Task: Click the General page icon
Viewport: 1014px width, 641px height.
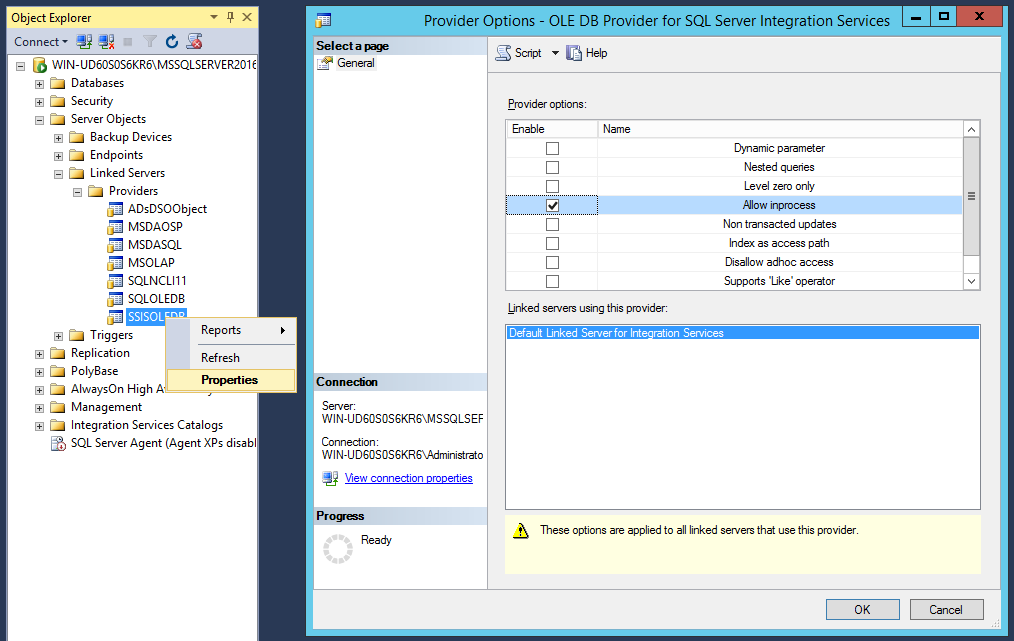Action: pos(325,63)
